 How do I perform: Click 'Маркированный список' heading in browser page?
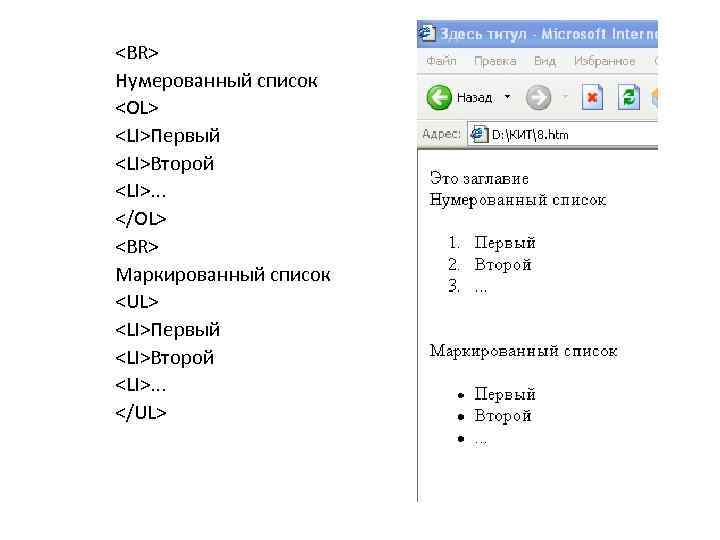pyautogui.click(x=523, y=351)
